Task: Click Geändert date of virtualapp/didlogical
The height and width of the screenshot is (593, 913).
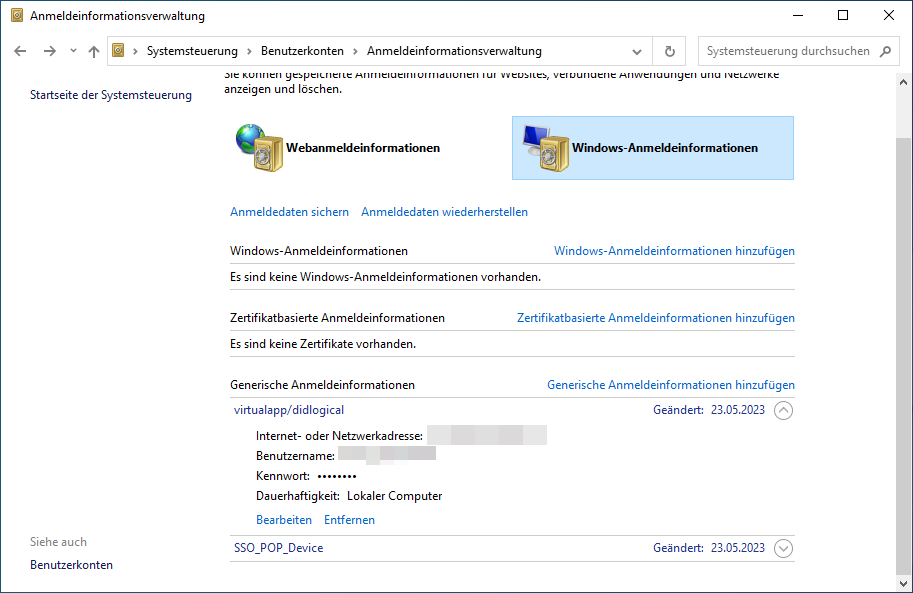Action: click(738, 410)
